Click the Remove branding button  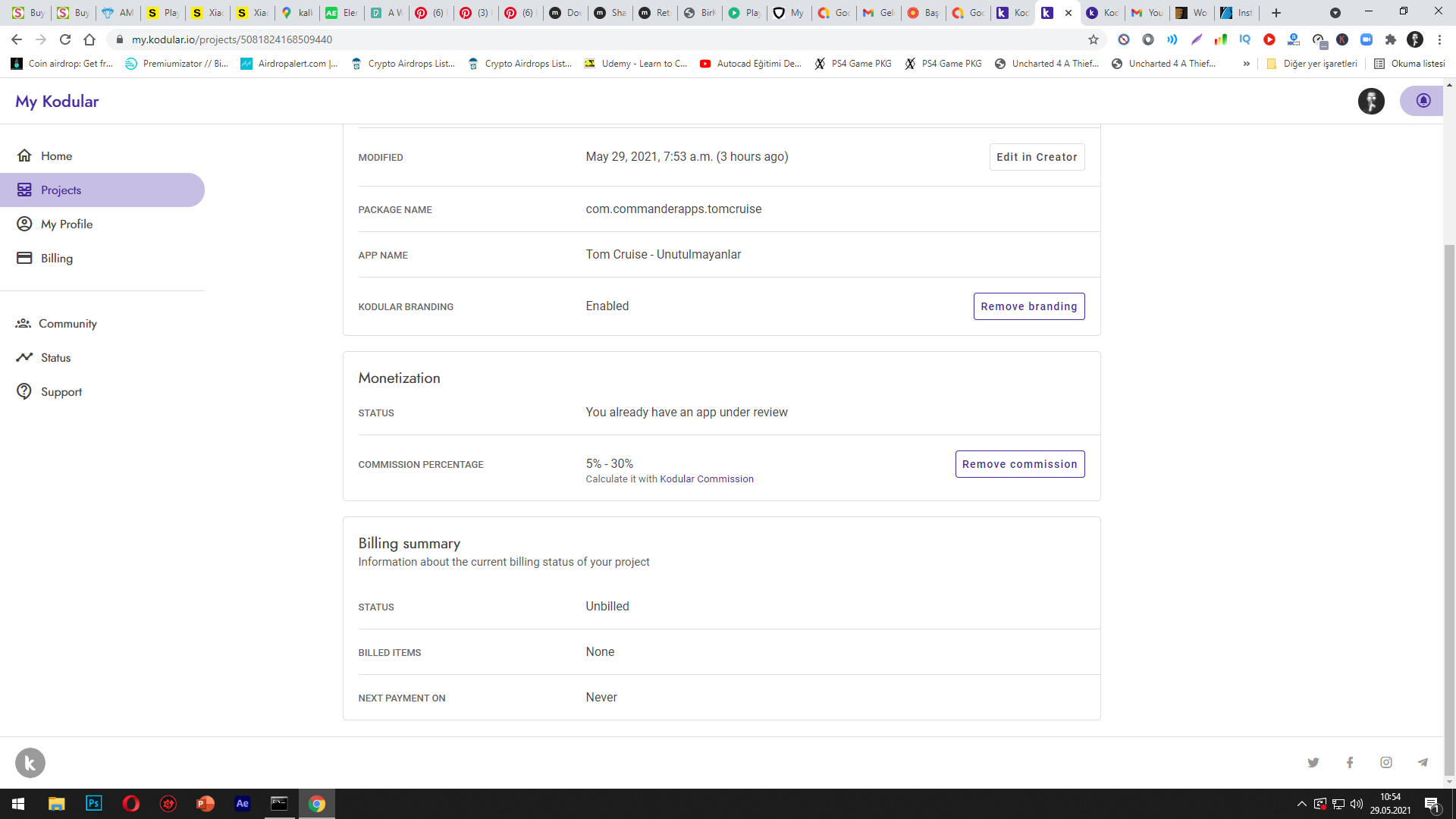pyautogui.click(x=1028, y=306)
